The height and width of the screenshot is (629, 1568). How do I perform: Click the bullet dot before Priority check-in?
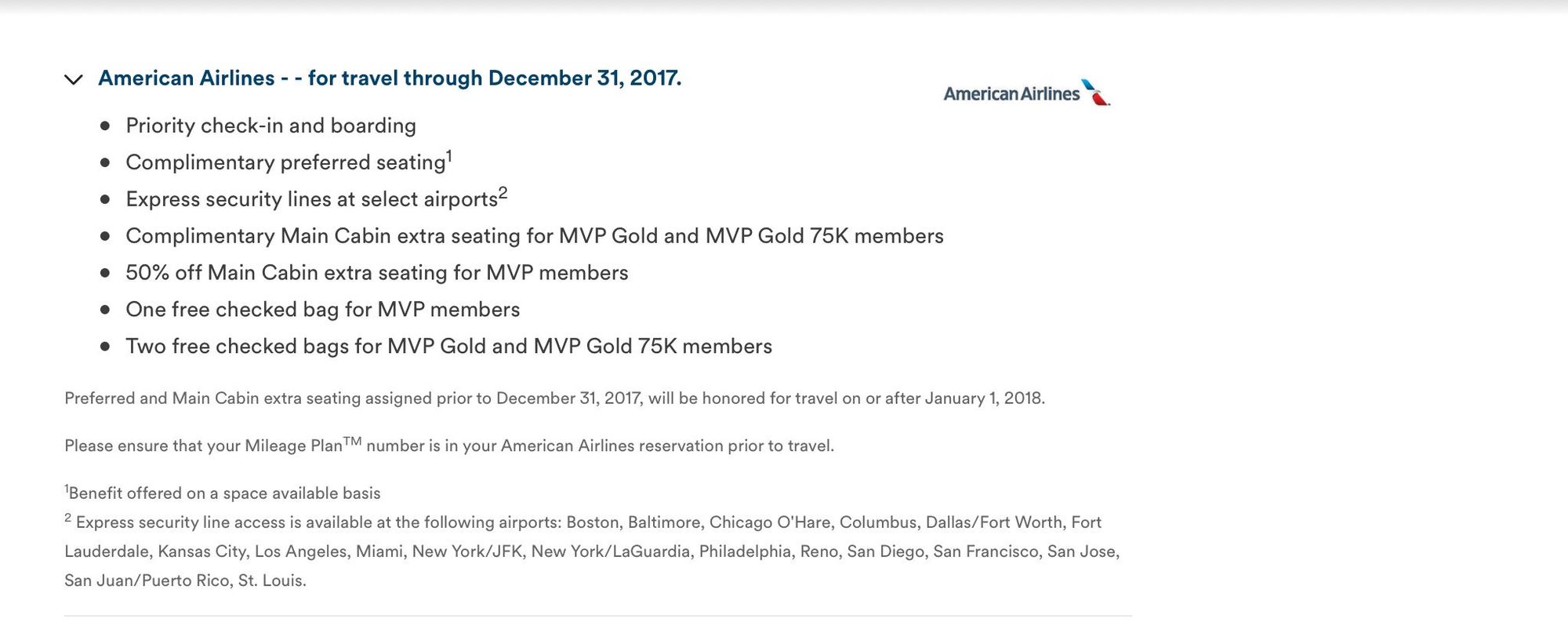tap(105, 125)
